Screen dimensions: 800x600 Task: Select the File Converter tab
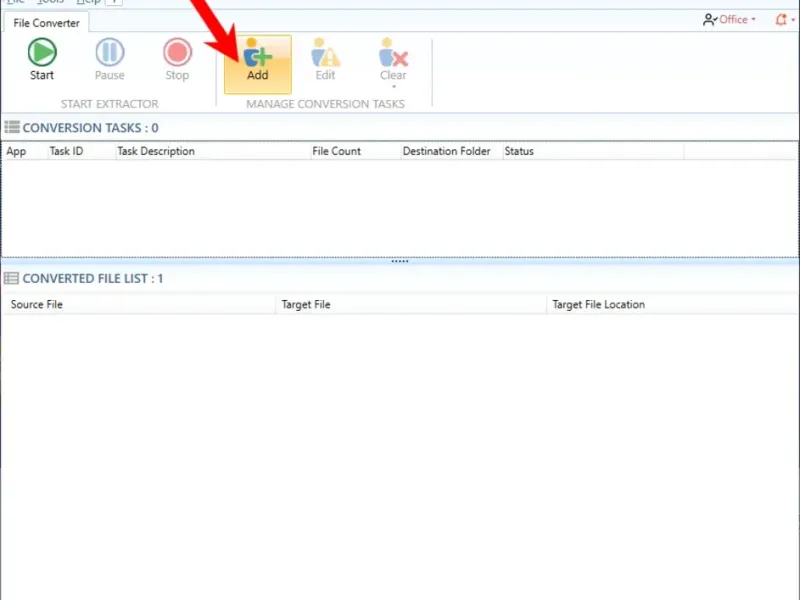coord(46,23)
